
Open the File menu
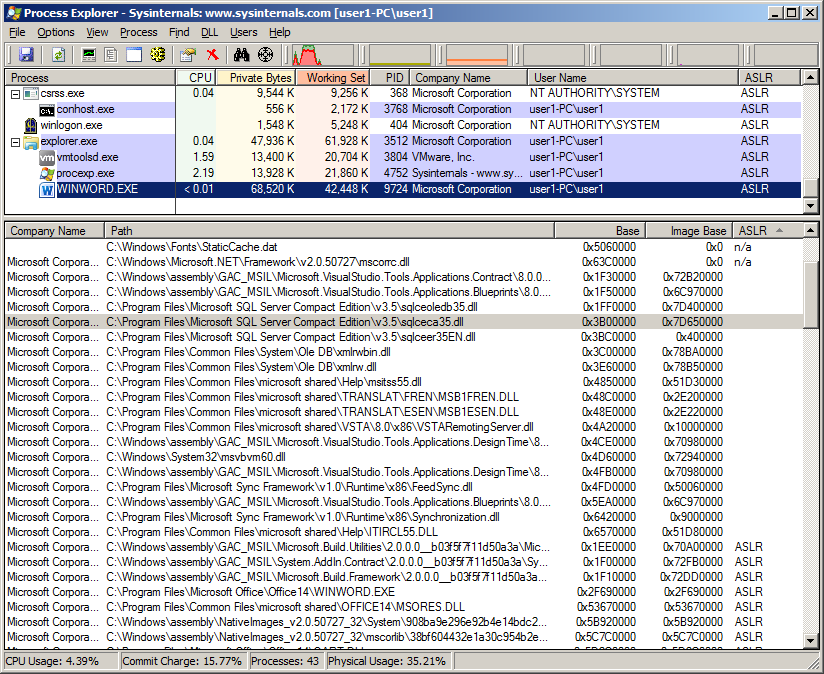17,32
